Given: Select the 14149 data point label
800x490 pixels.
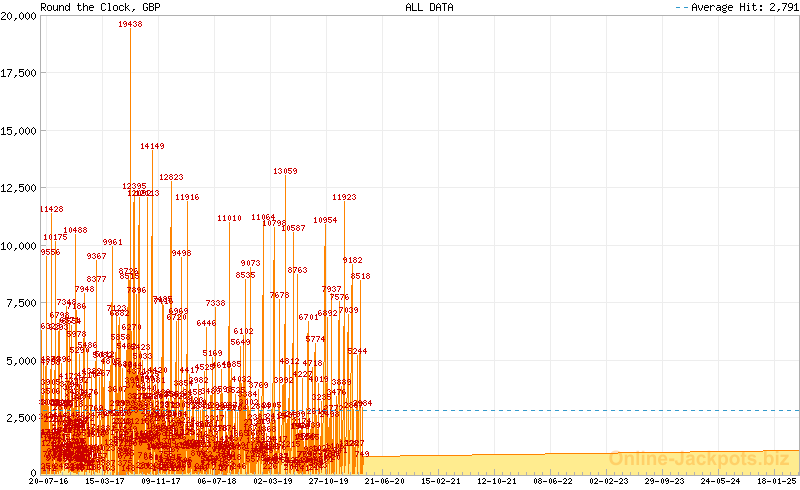Looking at the screenshot, I should click(x=152, y=146).
